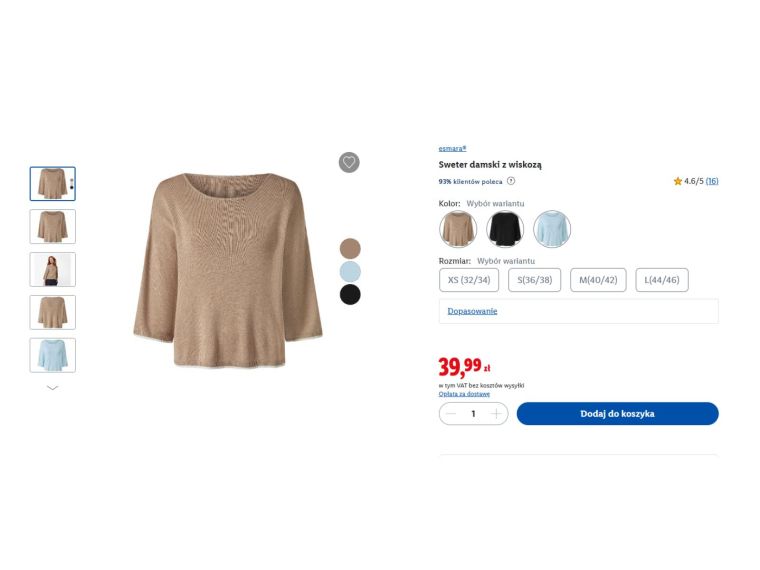Select beige sweater color variant
The image size is (760, 570).
tap(458, 229)
